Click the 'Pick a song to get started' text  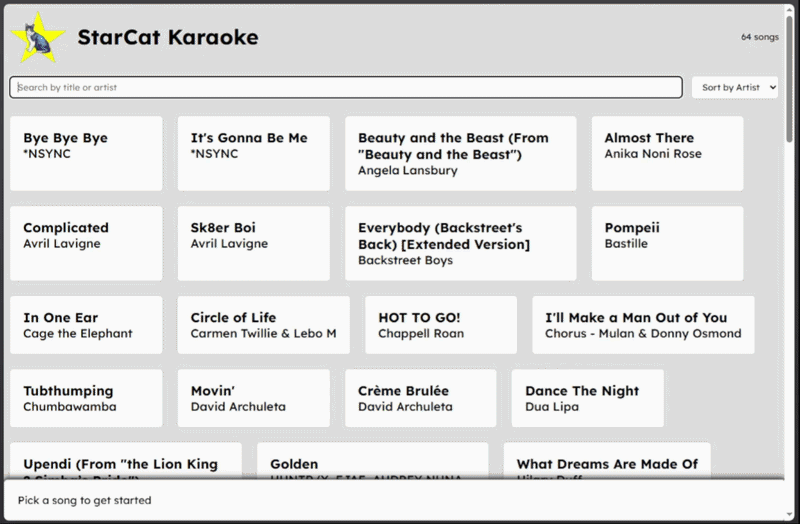pyautogui.click(x=85, y=501)
